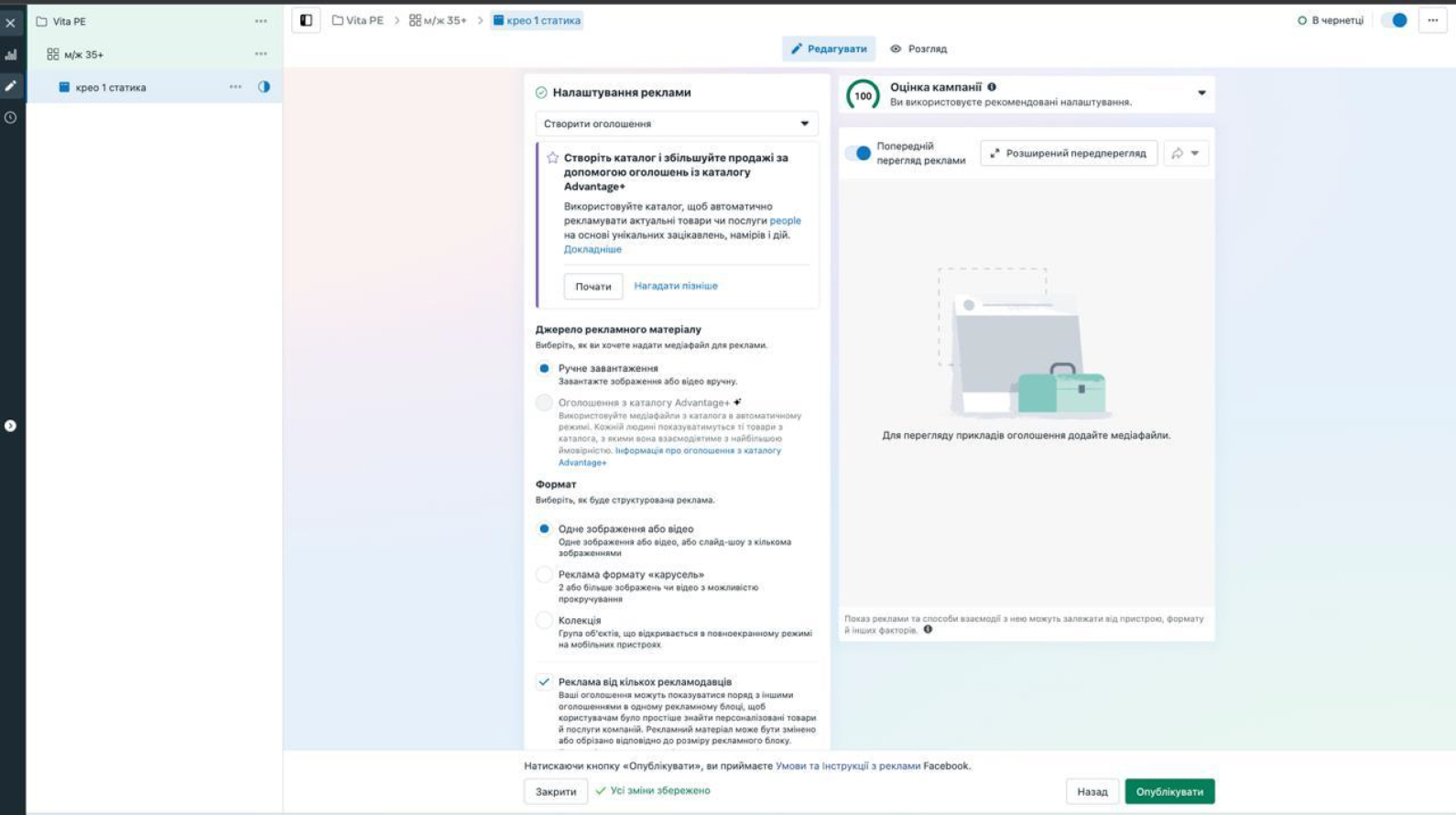Toggle the ad status switch near В чернетці
Viewport: 1456px width, 815px height.
tap(1394, 20)
